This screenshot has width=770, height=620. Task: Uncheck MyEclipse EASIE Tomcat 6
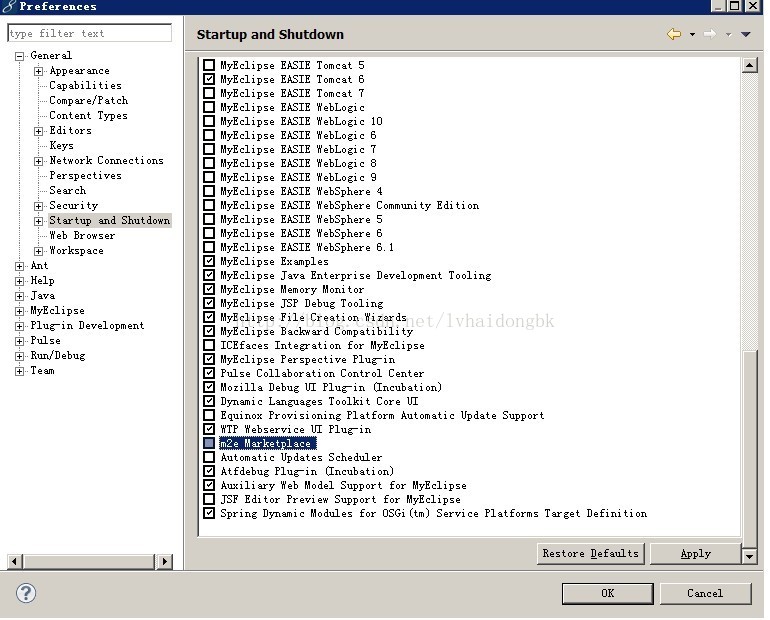pos(209,79)
